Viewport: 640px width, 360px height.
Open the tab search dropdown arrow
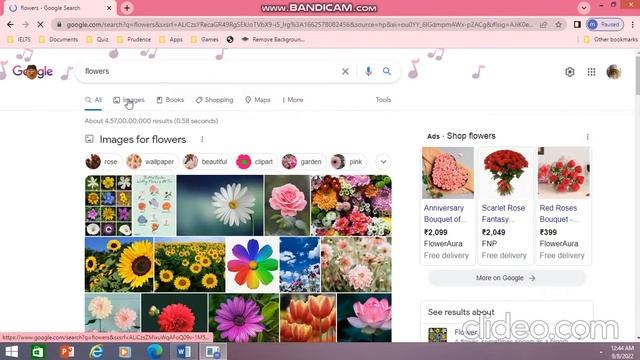[584, 8]
